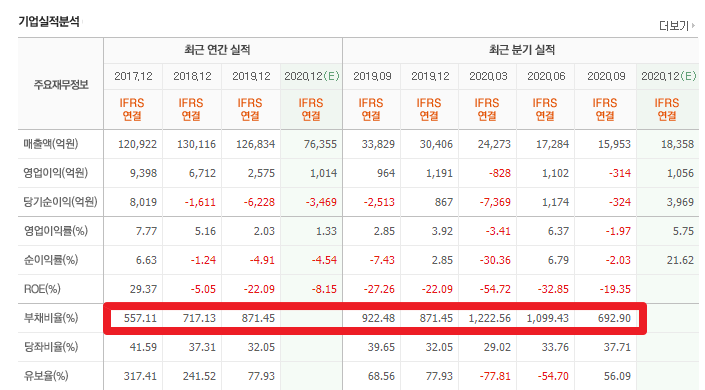The width and height of the screenshot is (705, 390).
Task: Click the 주요재무정보 header cell
Action: (61, 85)
